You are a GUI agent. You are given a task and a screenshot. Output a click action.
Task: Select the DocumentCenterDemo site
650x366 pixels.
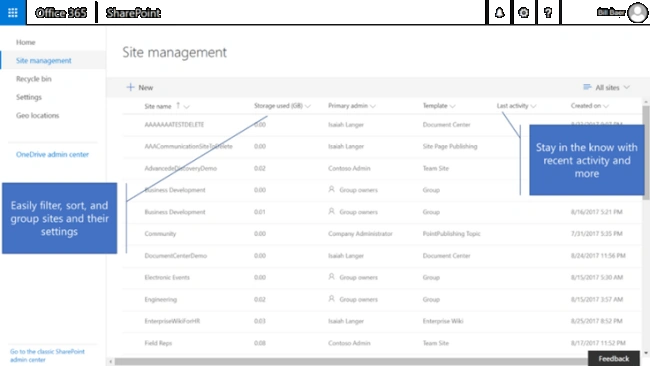pos(175,256)
